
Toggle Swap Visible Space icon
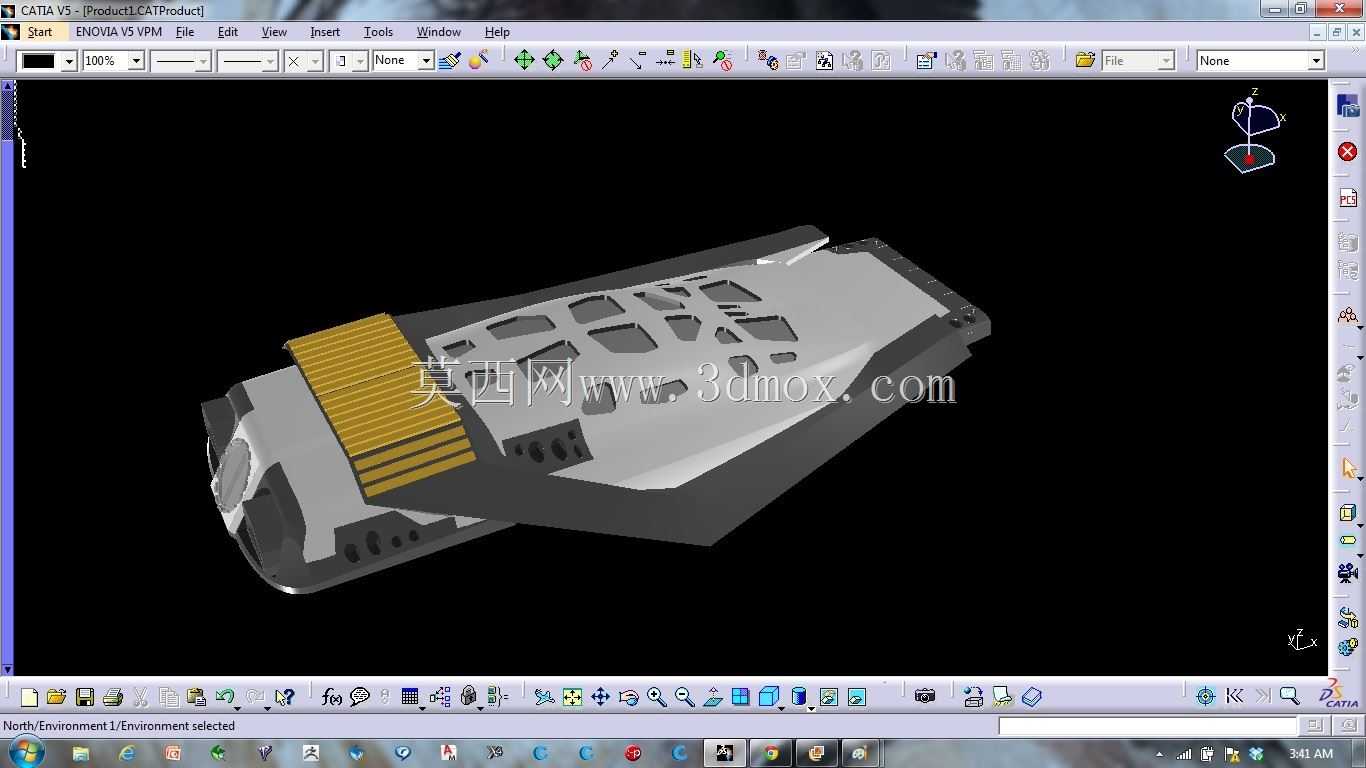(x=856, y=697)
